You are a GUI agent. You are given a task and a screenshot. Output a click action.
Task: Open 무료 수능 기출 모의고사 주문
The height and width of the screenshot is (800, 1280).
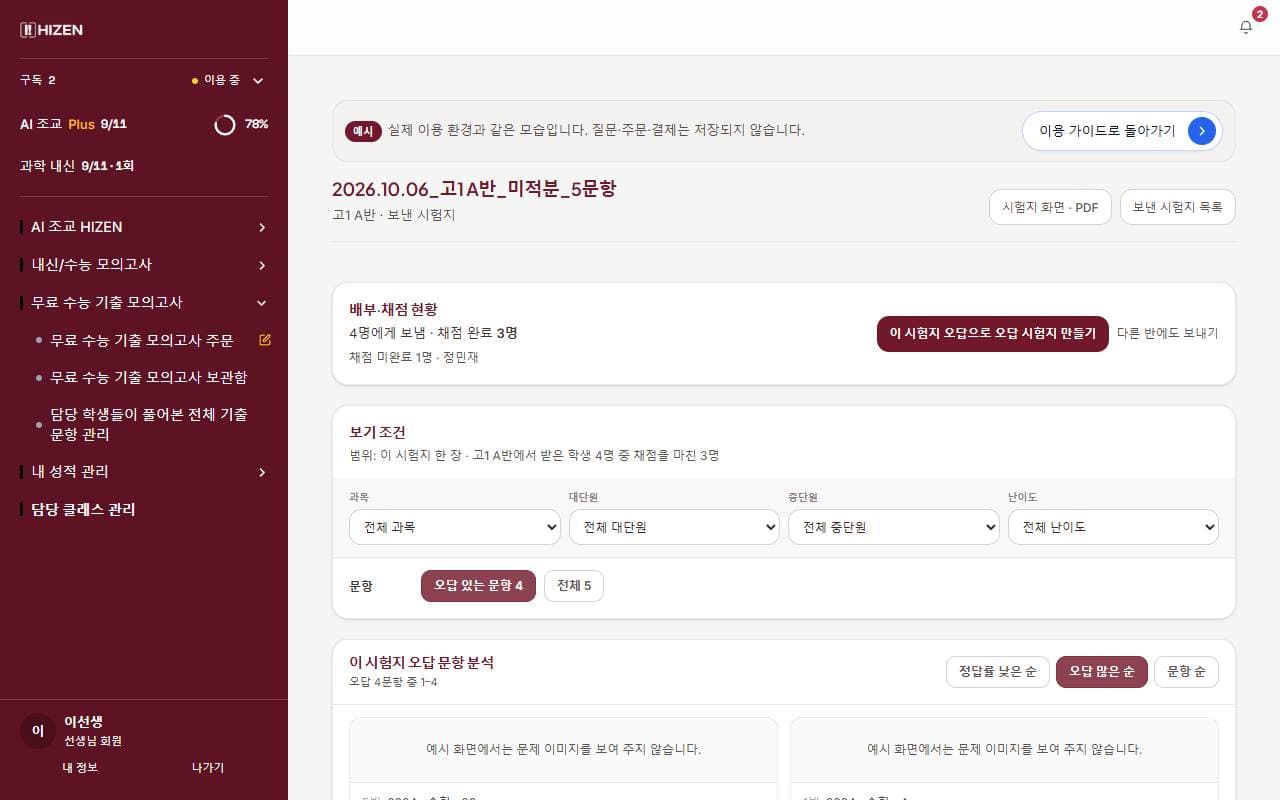[142, 340]
